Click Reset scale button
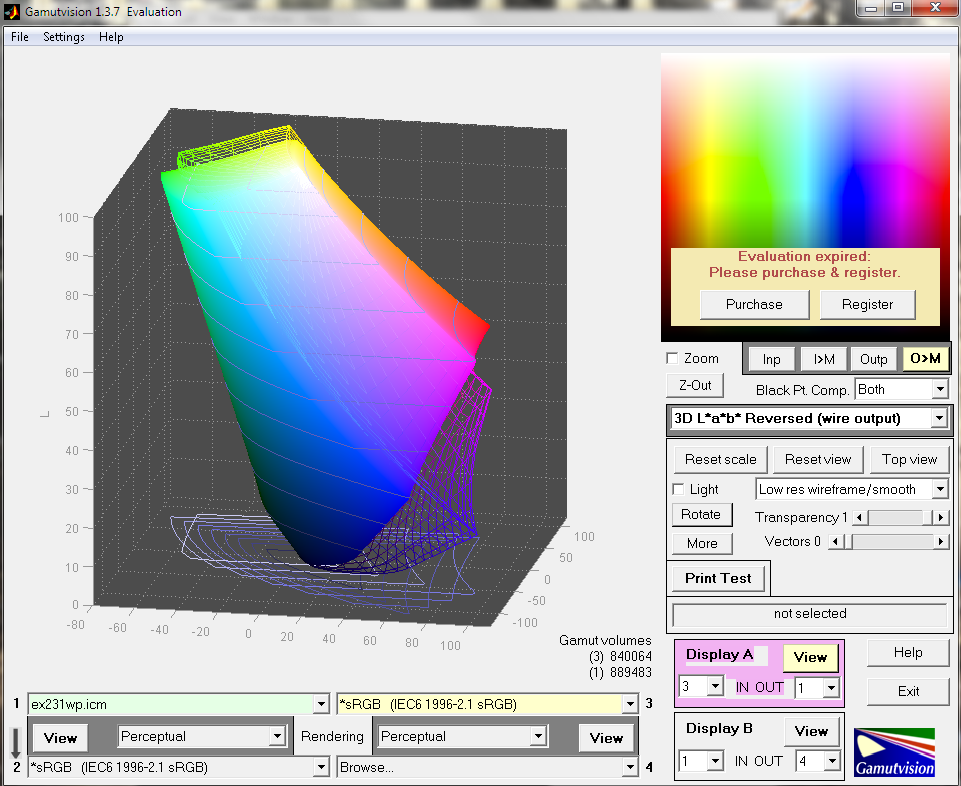 (720, 459)
